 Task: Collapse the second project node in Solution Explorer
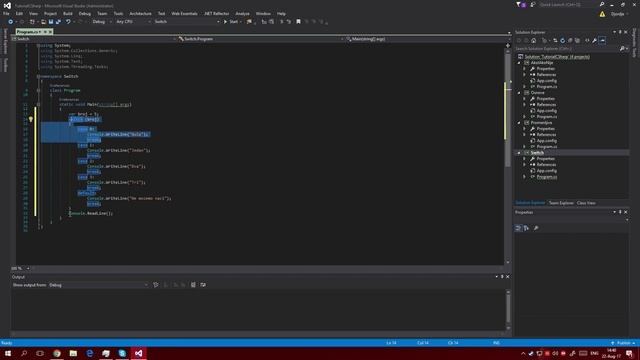[519, 93]
